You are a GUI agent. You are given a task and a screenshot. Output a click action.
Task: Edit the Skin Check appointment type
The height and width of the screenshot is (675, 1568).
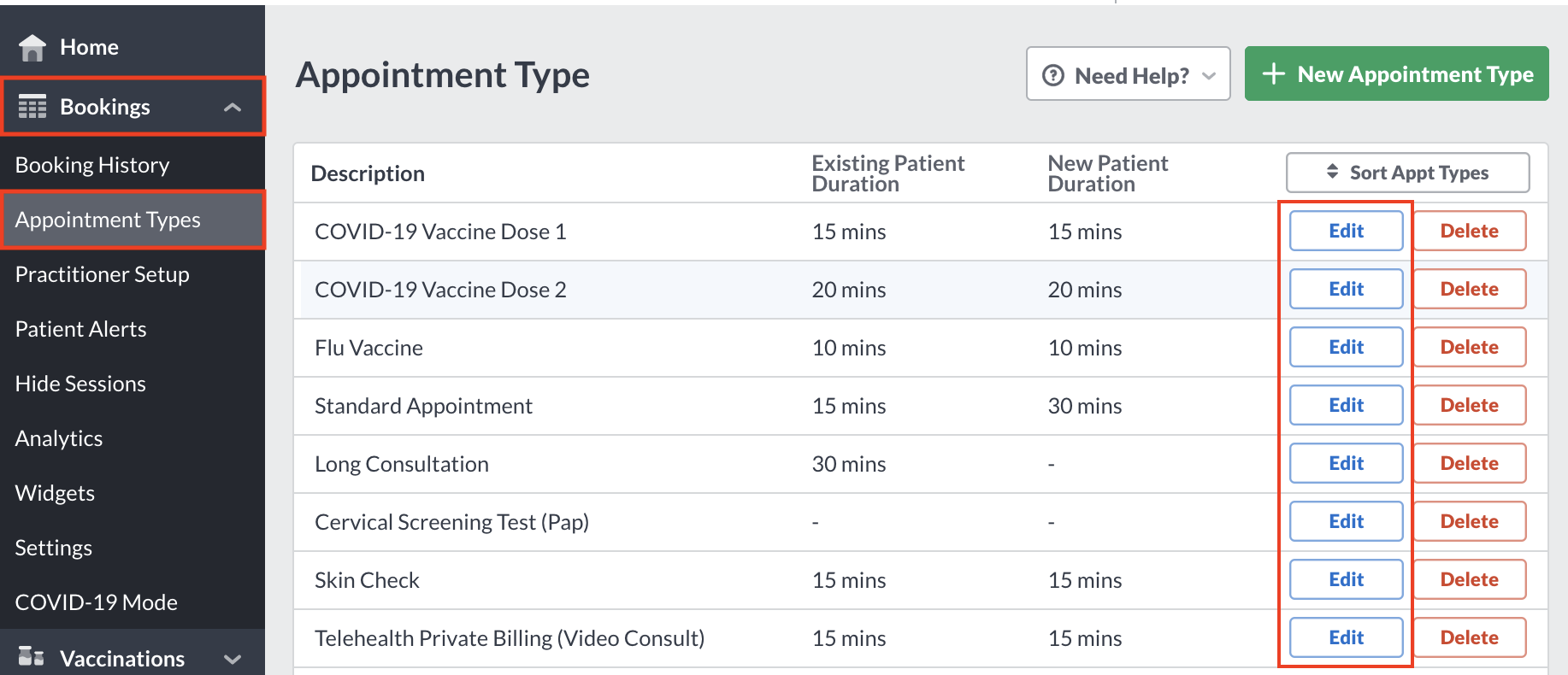coord(1346,579)
